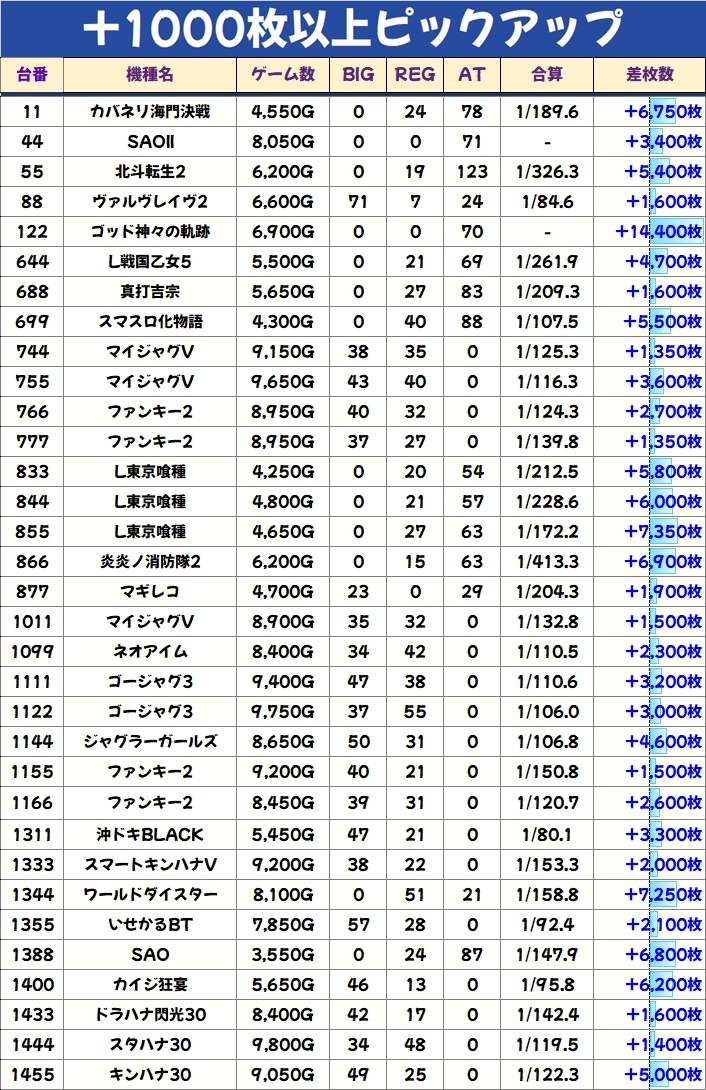Select the ワールドダイスター machine name cell
Image resolution: width=706 pixels, height=1090 pixels.
click(150, 894)
